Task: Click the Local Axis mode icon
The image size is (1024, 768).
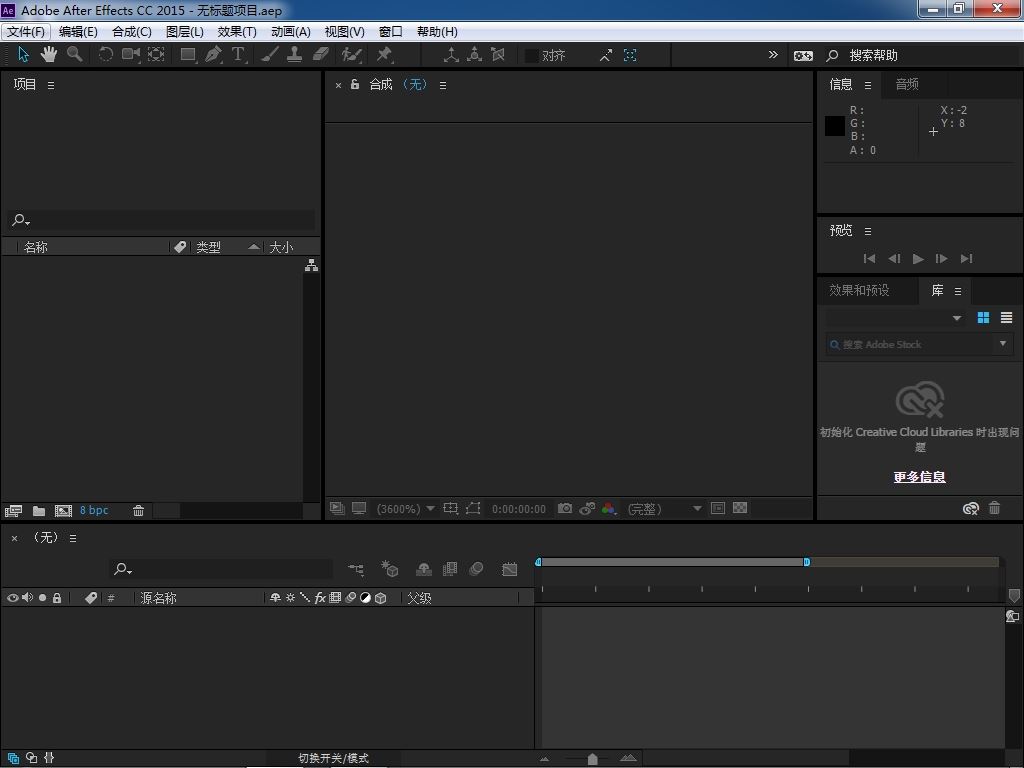Action: 451,55
